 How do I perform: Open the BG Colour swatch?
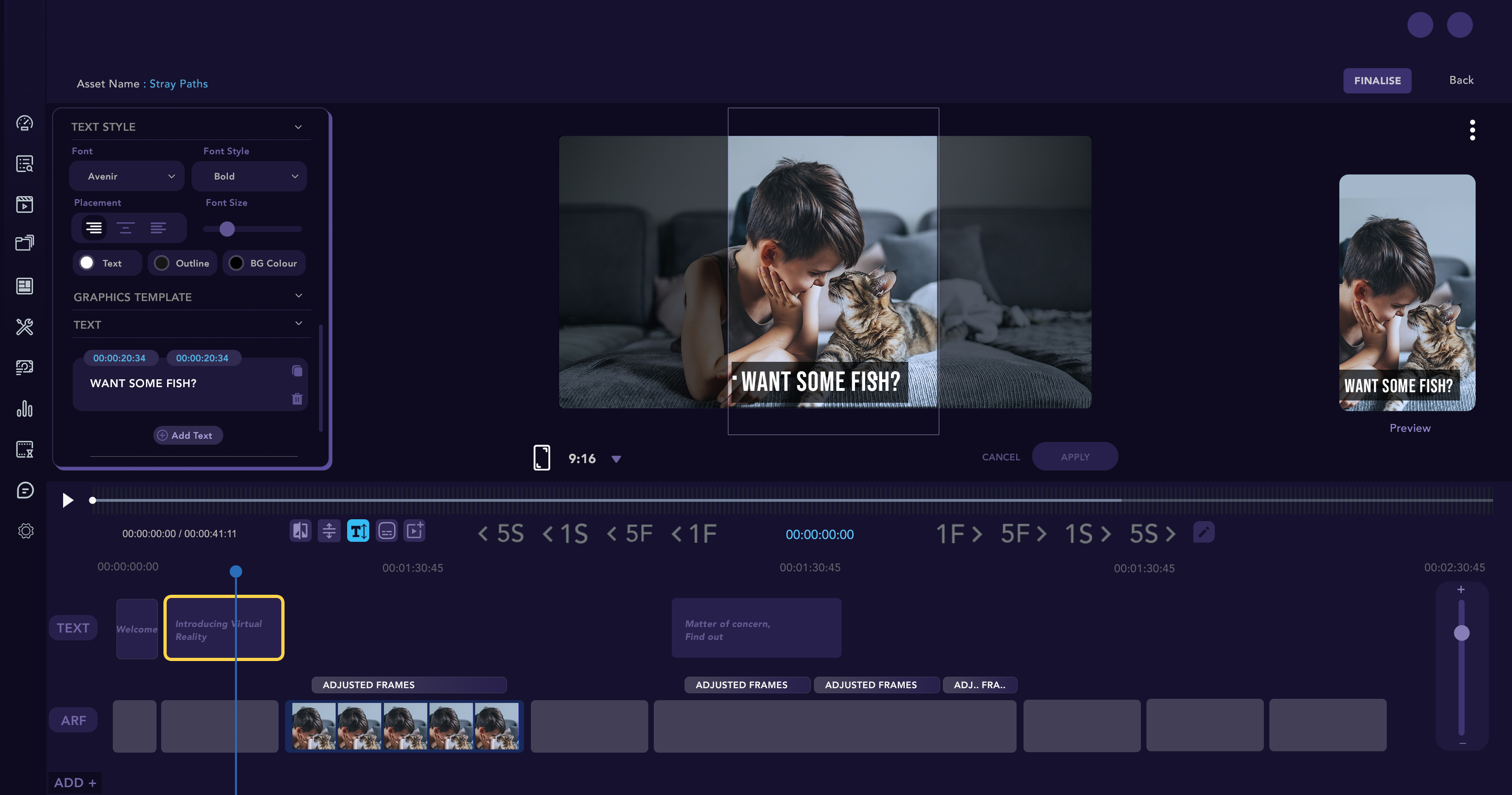tap(236, 263)
